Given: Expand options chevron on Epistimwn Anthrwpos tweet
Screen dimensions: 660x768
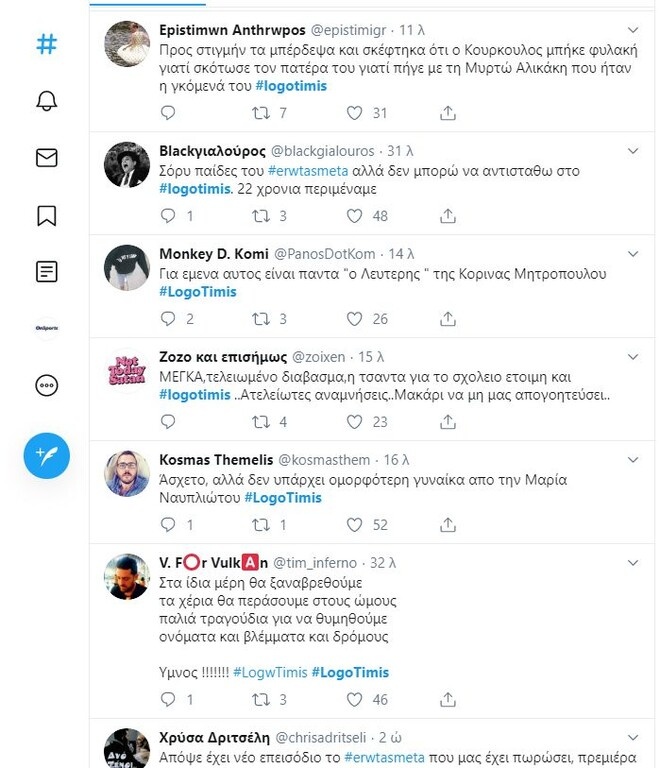Looking at the screenshot, I should (633, 30).
